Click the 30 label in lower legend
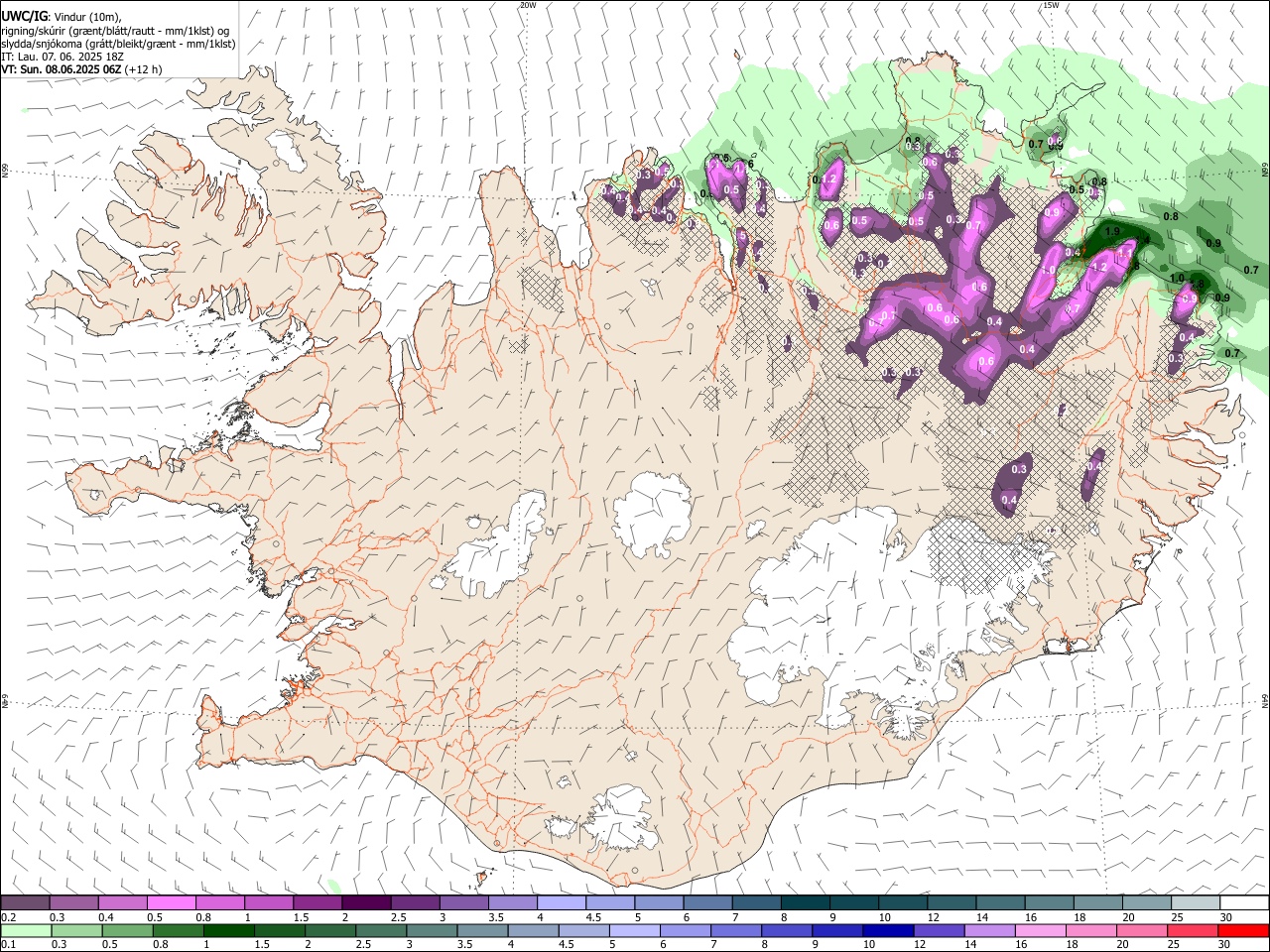The image size is (1270, 952). tap(1224, 944)
